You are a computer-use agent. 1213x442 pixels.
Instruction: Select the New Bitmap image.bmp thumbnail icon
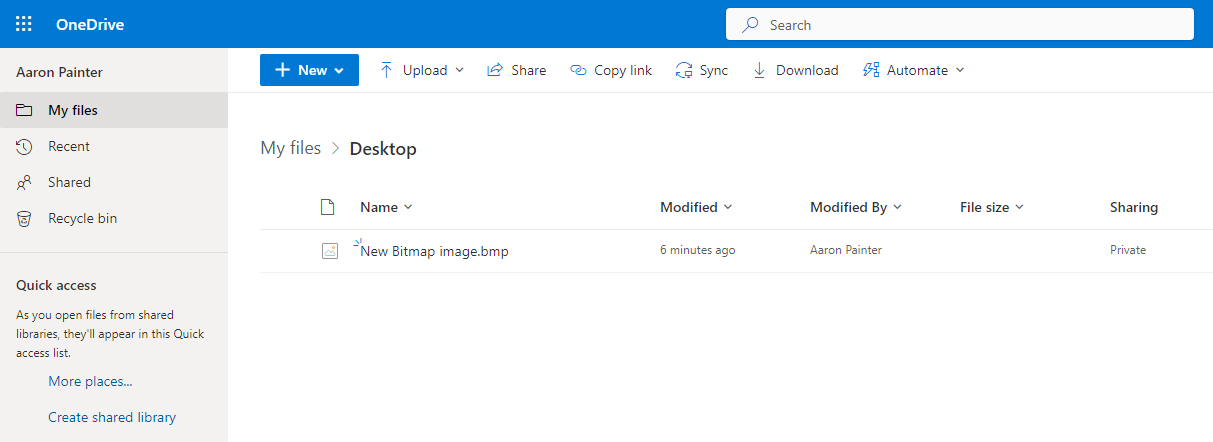click(330, 252)
